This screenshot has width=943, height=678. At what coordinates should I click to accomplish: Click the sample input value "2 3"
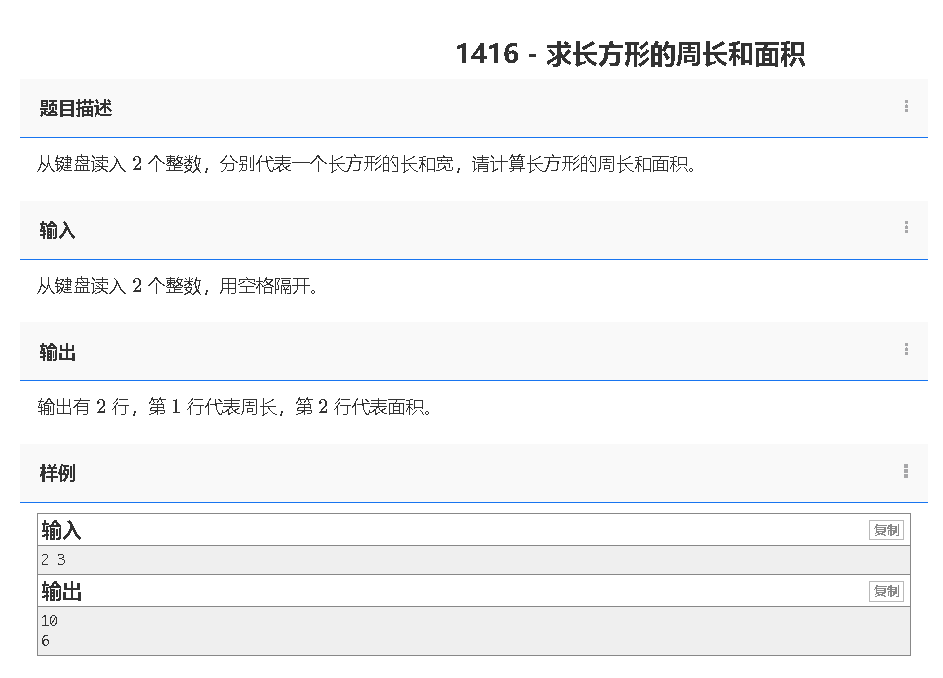54,560
